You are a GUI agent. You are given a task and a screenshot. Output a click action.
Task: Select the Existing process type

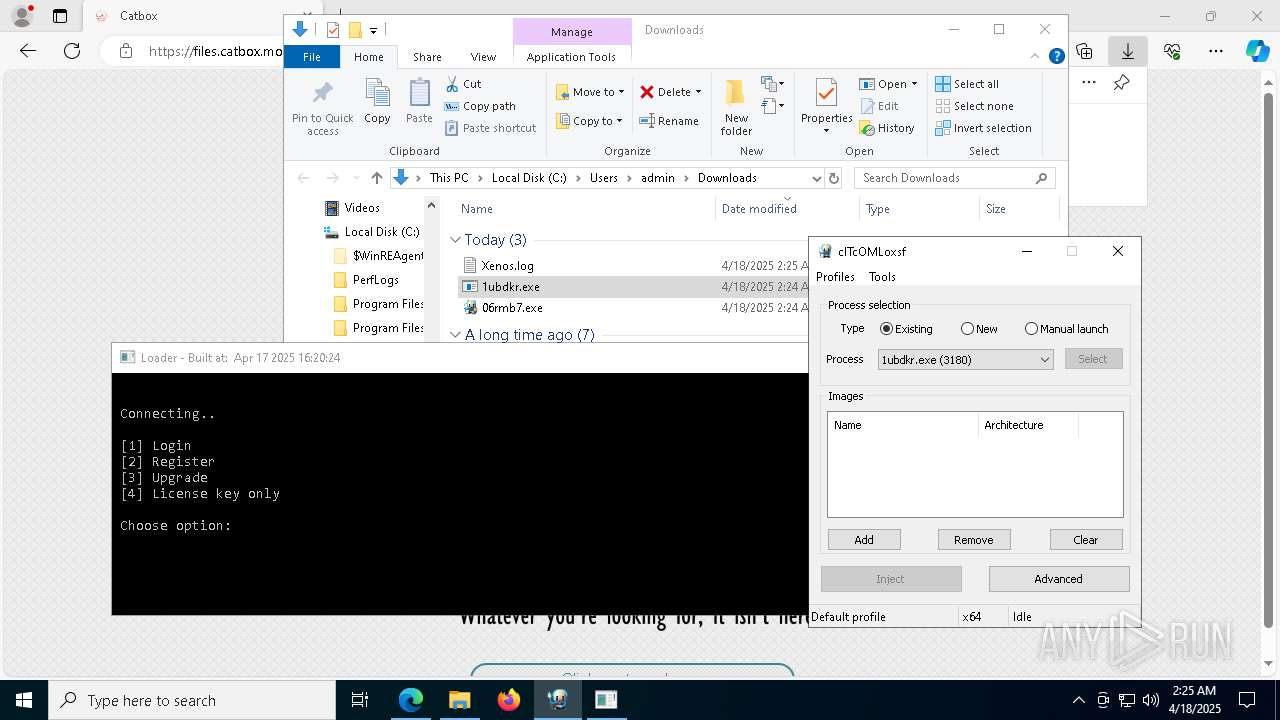[906, 329]
